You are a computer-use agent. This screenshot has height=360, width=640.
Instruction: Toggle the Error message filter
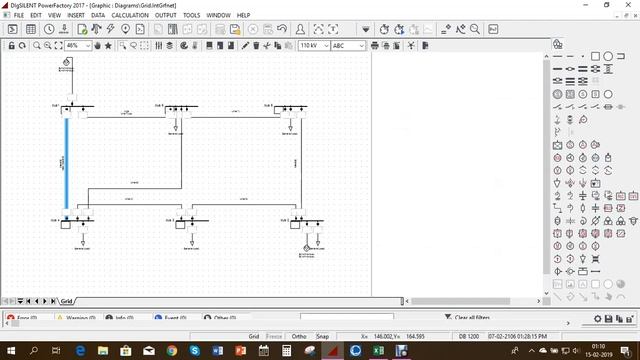22,318
